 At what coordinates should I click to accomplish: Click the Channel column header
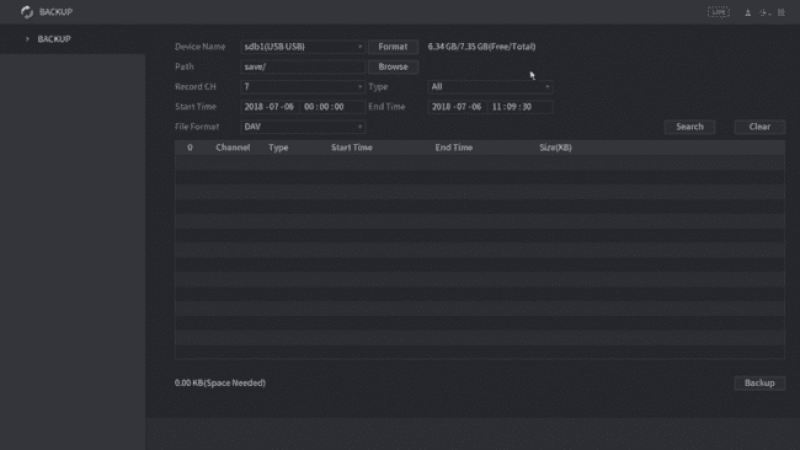(x=233, y=147)
